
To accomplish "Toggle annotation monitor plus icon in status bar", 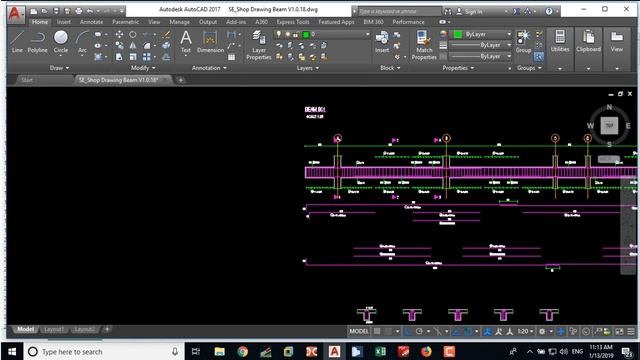I will click(x=561, y=331).
